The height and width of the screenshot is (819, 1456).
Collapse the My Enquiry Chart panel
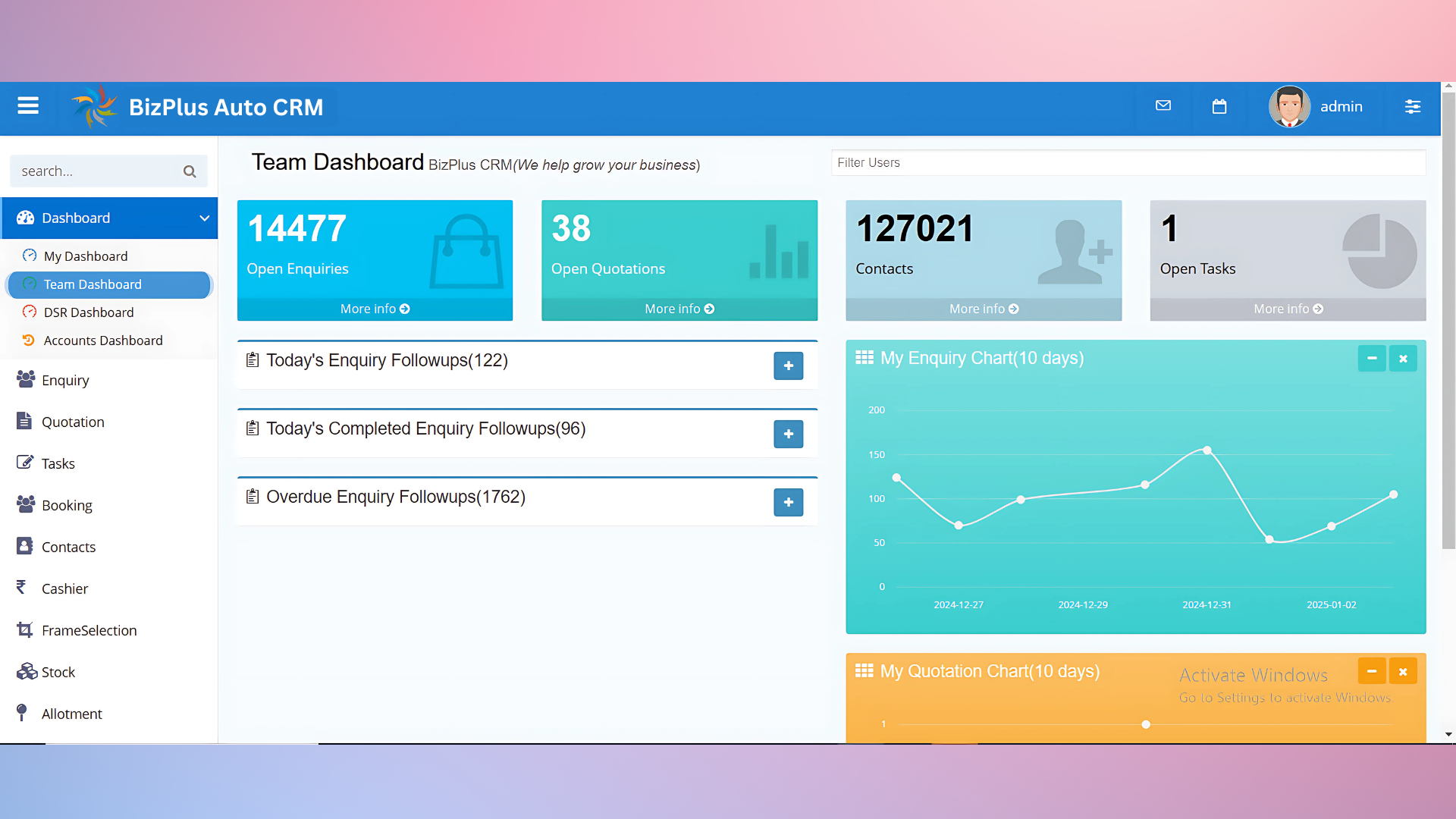tap(1372, 358)
